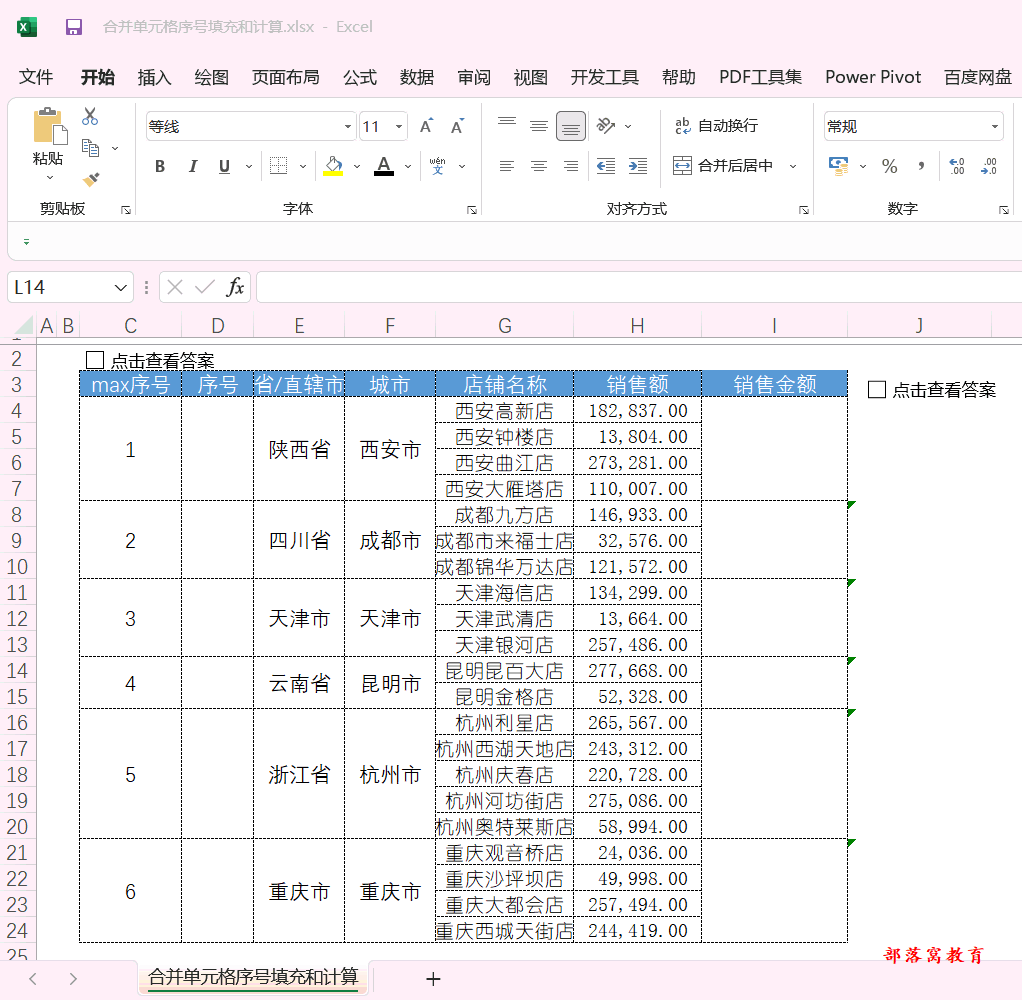Click the Increase Indent icon

click(638, 166)
